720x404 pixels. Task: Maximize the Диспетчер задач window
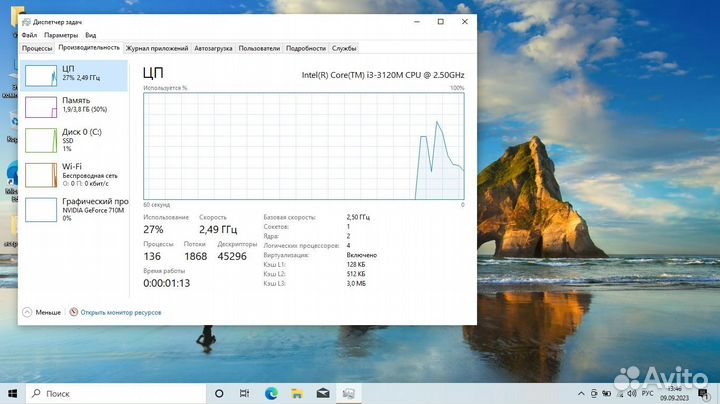(441, 22)
